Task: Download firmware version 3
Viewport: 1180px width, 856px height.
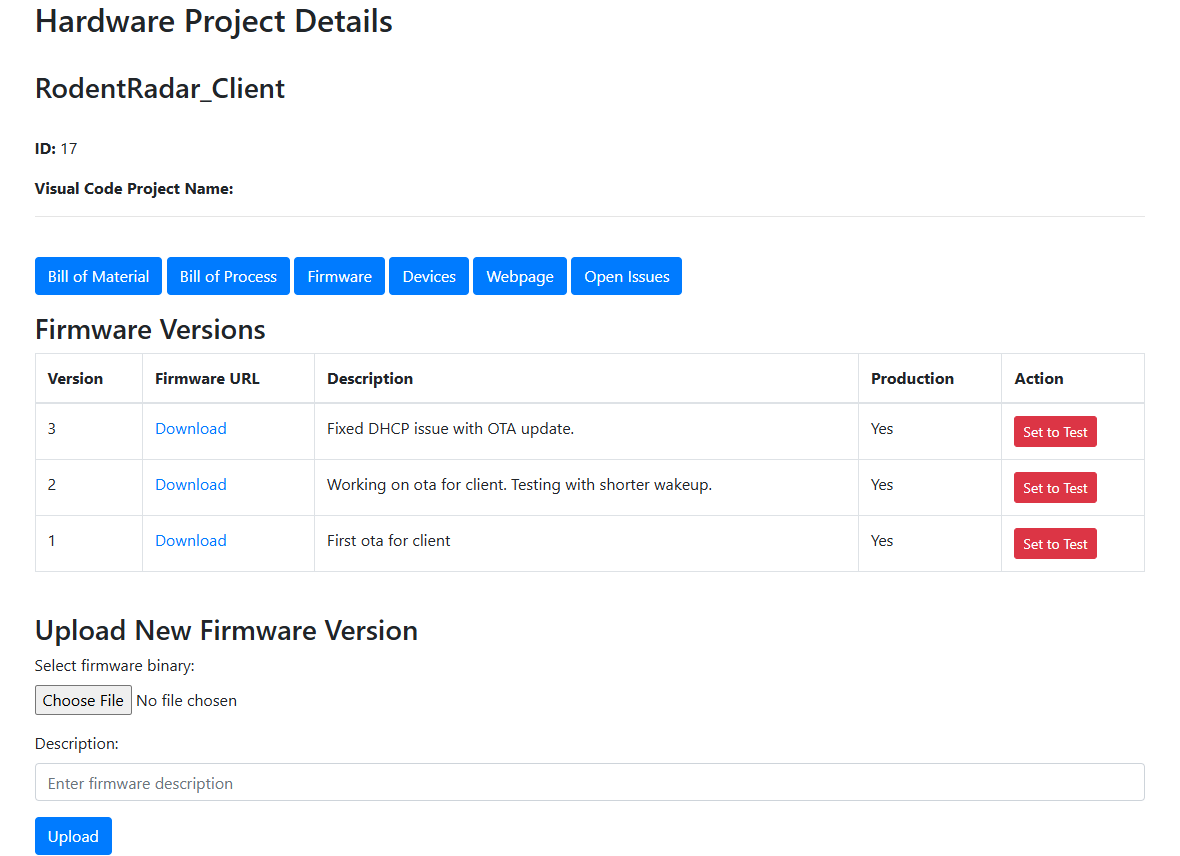Action: point(190,428)
